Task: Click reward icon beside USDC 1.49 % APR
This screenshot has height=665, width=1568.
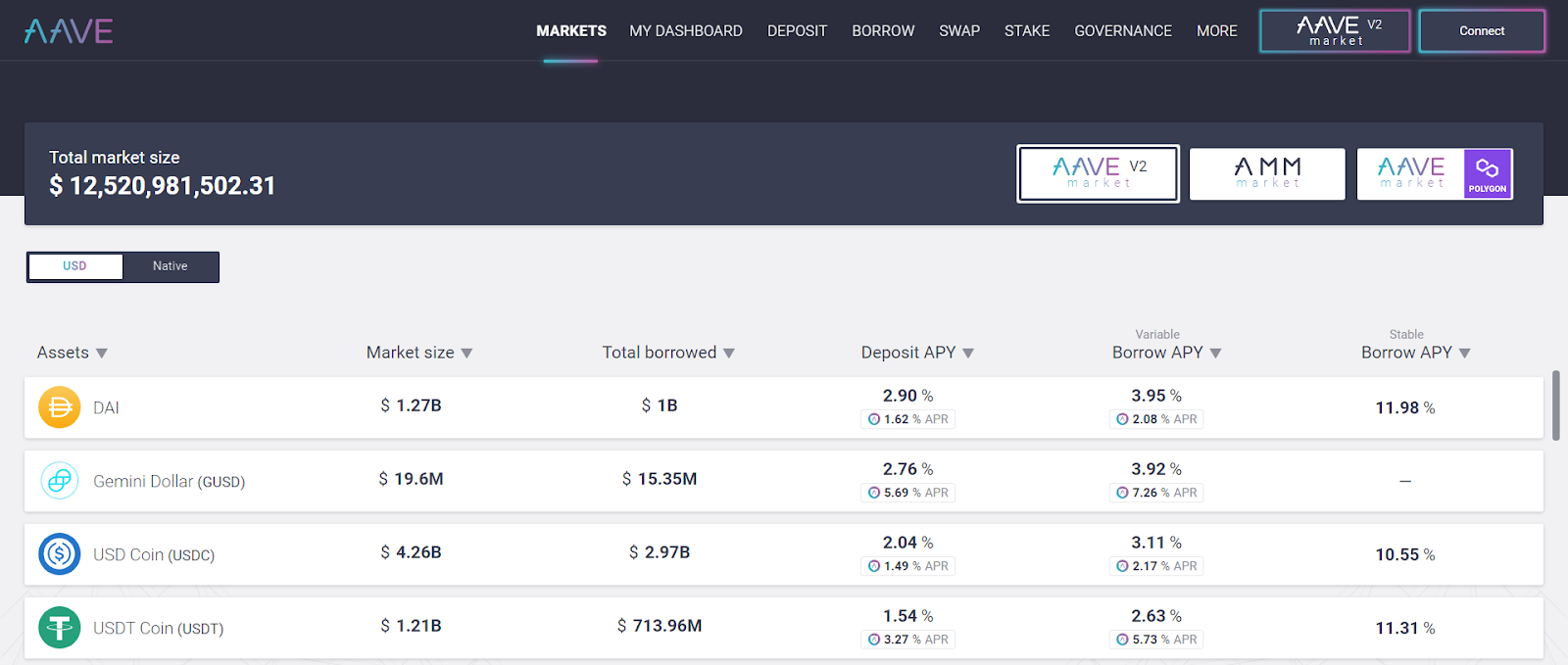Action: pos(874,566)
